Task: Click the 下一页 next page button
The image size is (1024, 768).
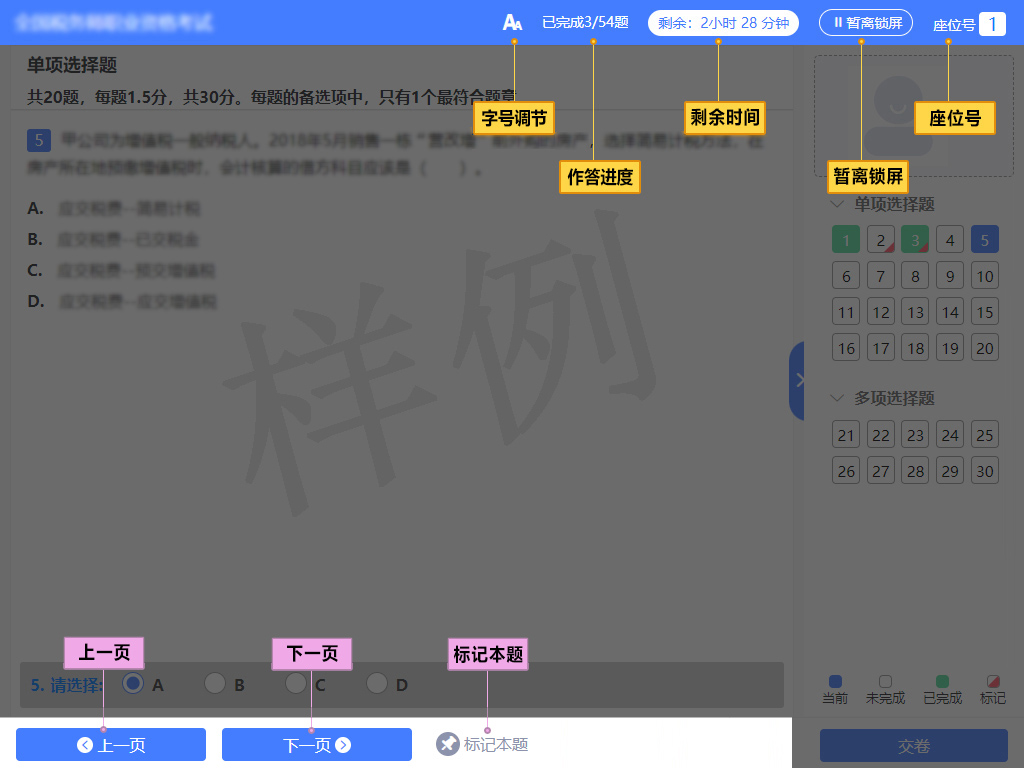Action: tap(317, 744)
